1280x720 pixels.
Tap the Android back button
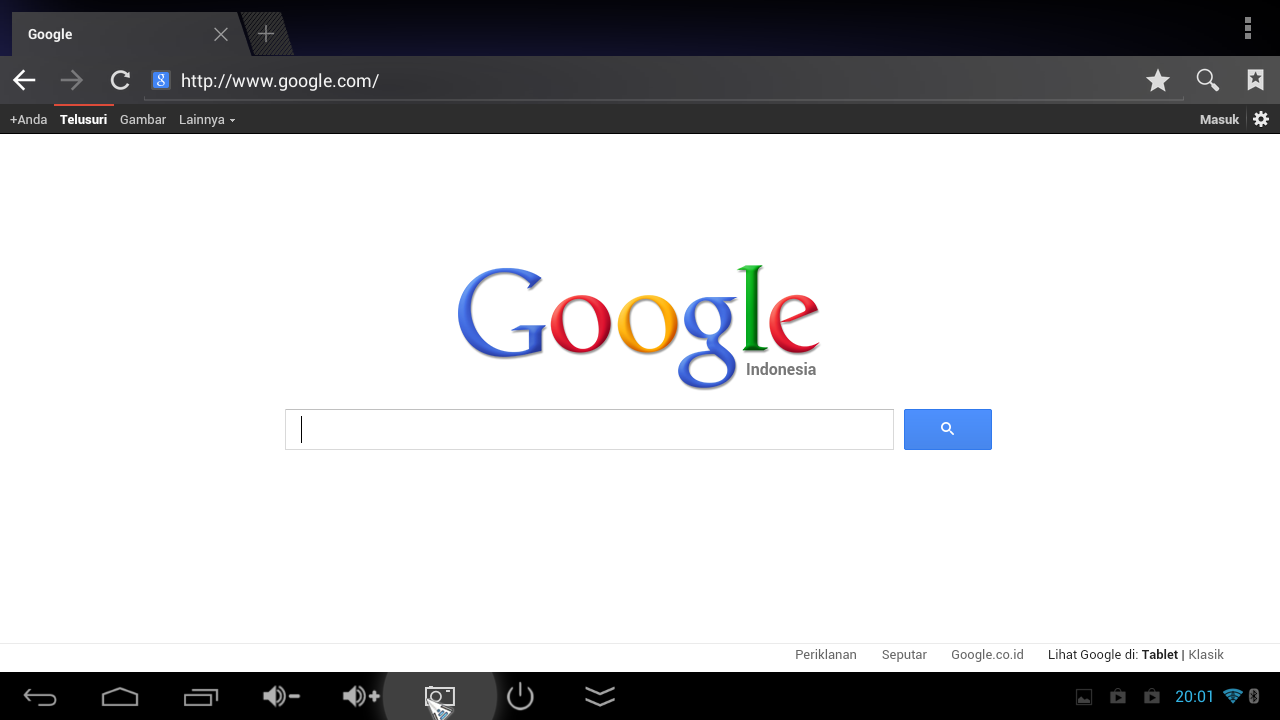pos(40,697)
